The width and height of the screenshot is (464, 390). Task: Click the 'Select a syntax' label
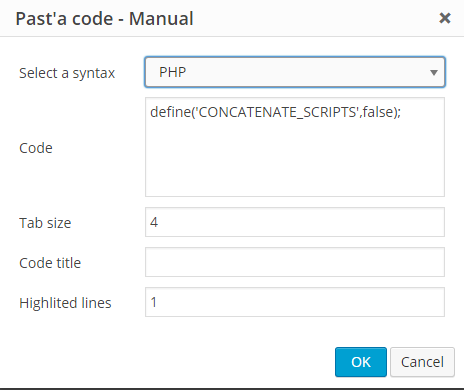(67, 73)
